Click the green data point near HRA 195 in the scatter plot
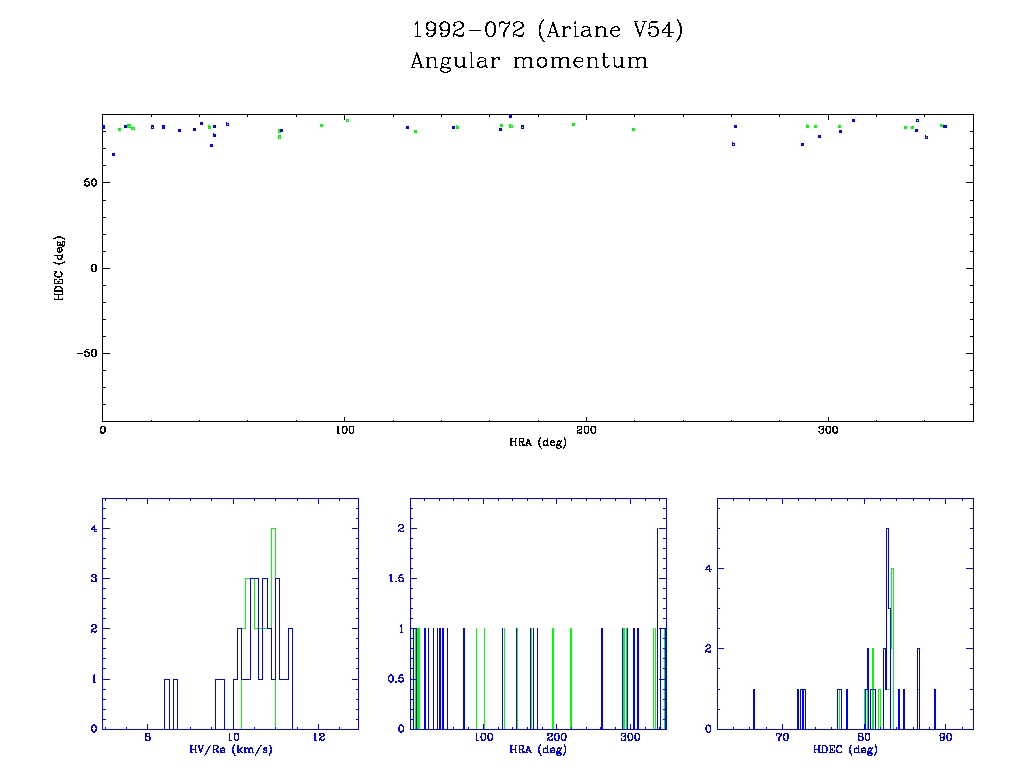The image size is (1024, 768). pos(573,124)
